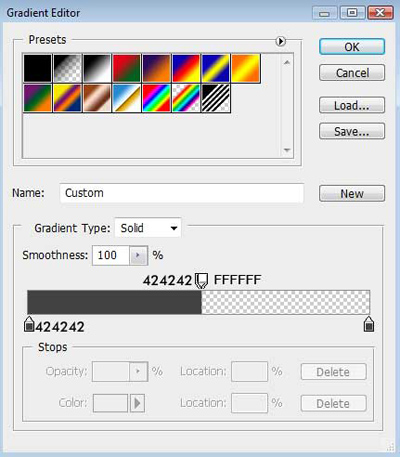Select the Red, Green gradient preset
Screen dimensions: 400x457
click(127, 68)
